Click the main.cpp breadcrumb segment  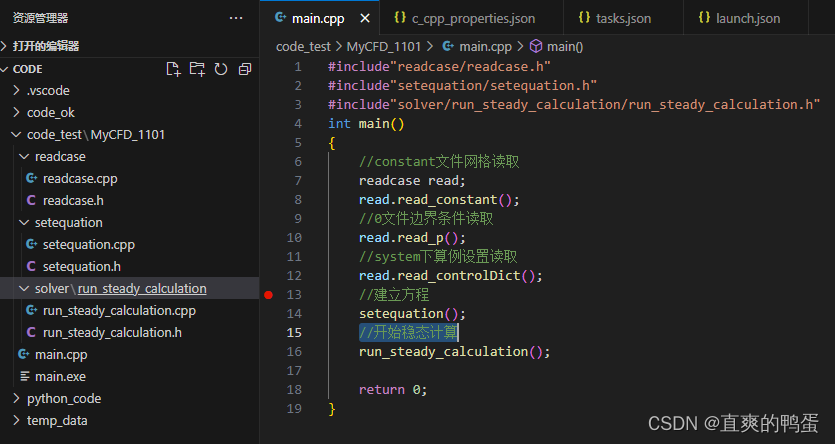(x=485, y=47)
